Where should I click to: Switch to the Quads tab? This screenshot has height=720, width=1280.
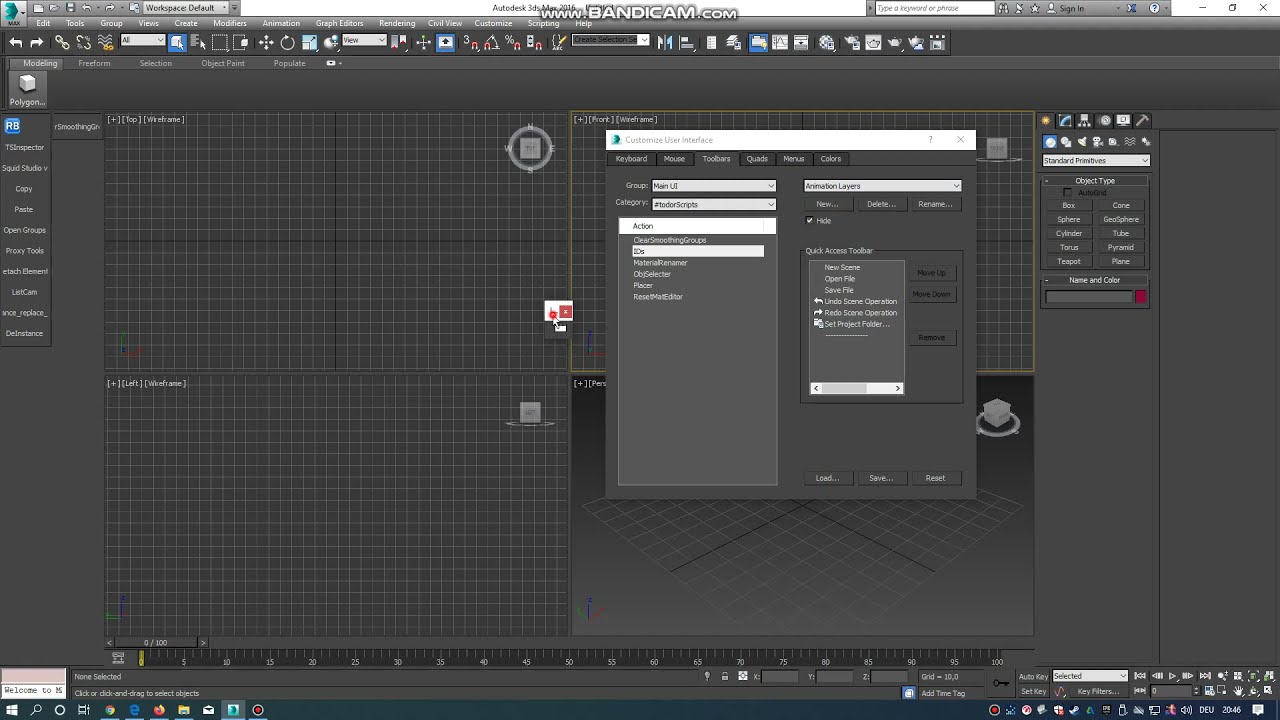pyautogui.click(x=757, y=159)
